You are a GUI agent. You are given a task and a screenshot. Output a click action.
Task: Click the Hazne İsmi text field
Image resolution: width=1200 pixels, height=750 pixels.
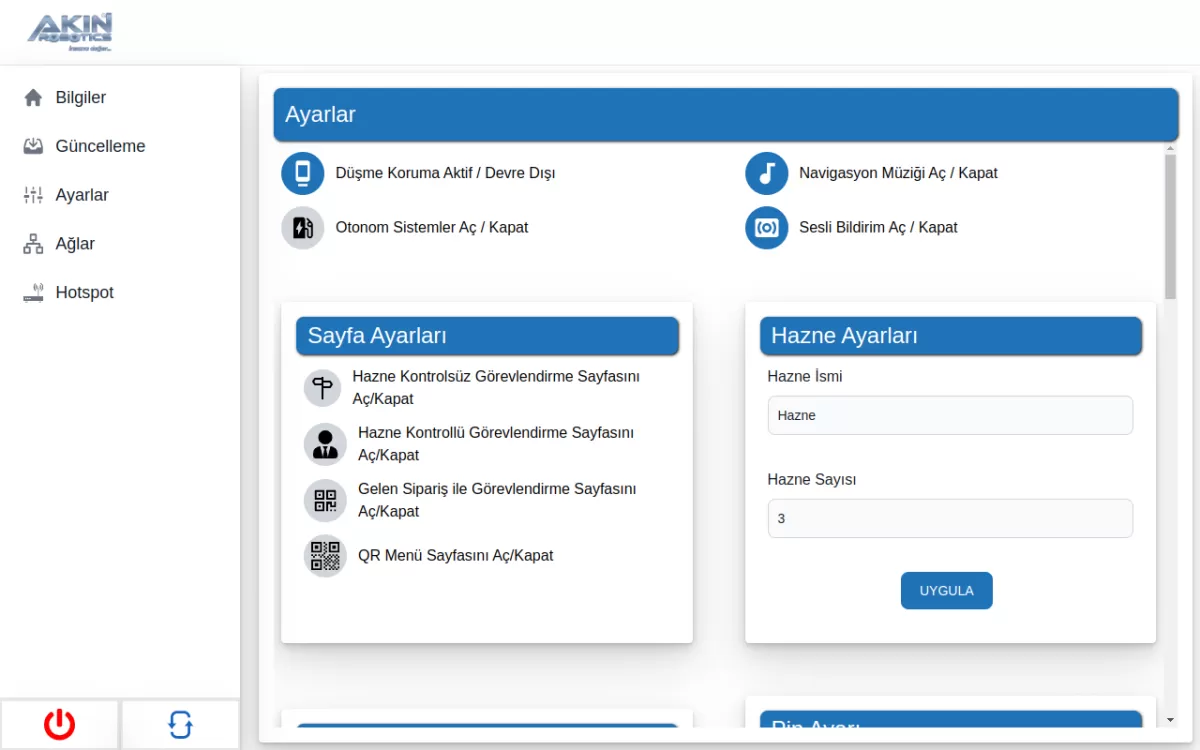tap(950, 415)
